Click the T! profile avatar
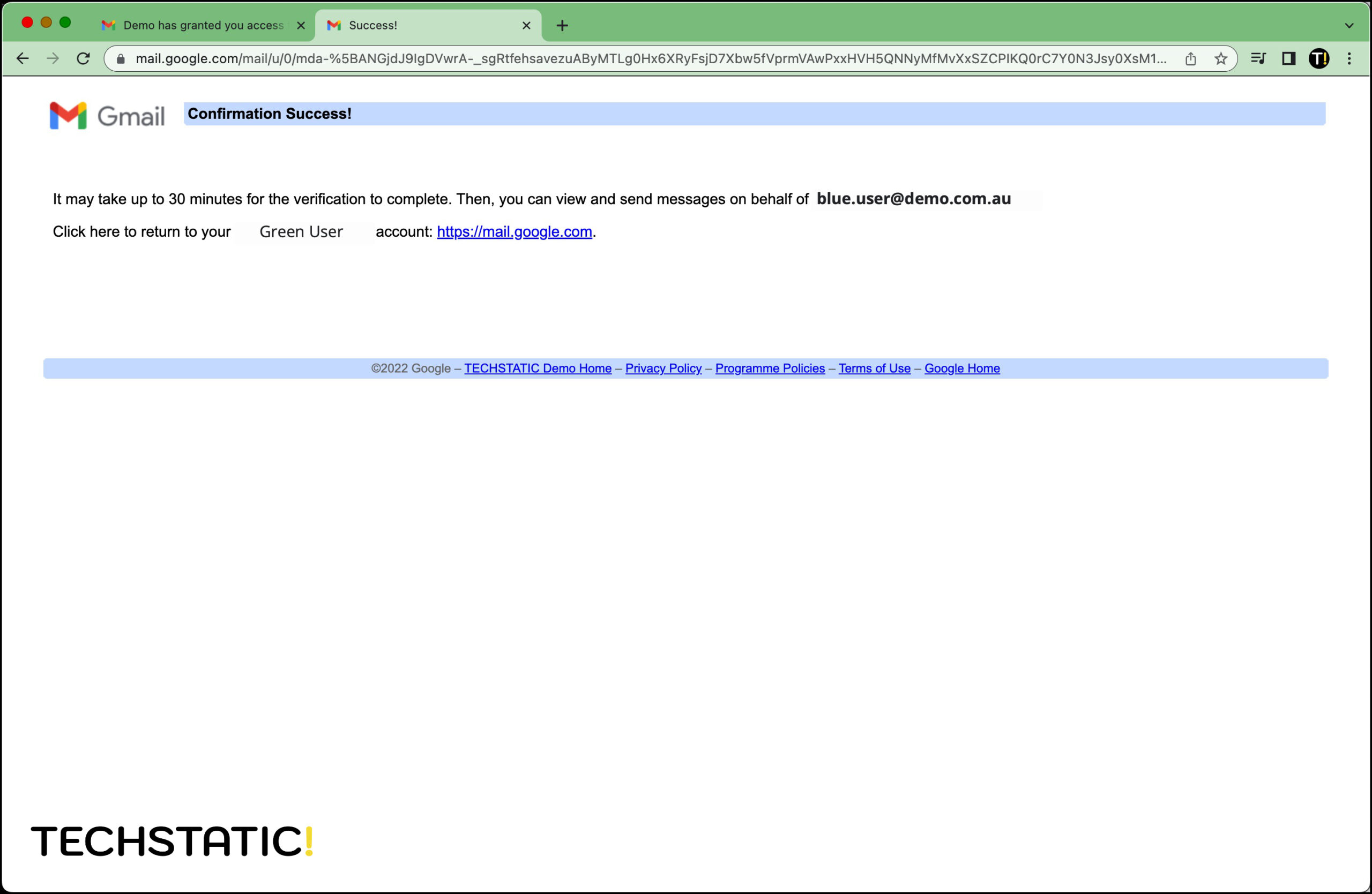Image resolution: width=1372 pixels, height=894 pixels. (x=1320, y=58)
